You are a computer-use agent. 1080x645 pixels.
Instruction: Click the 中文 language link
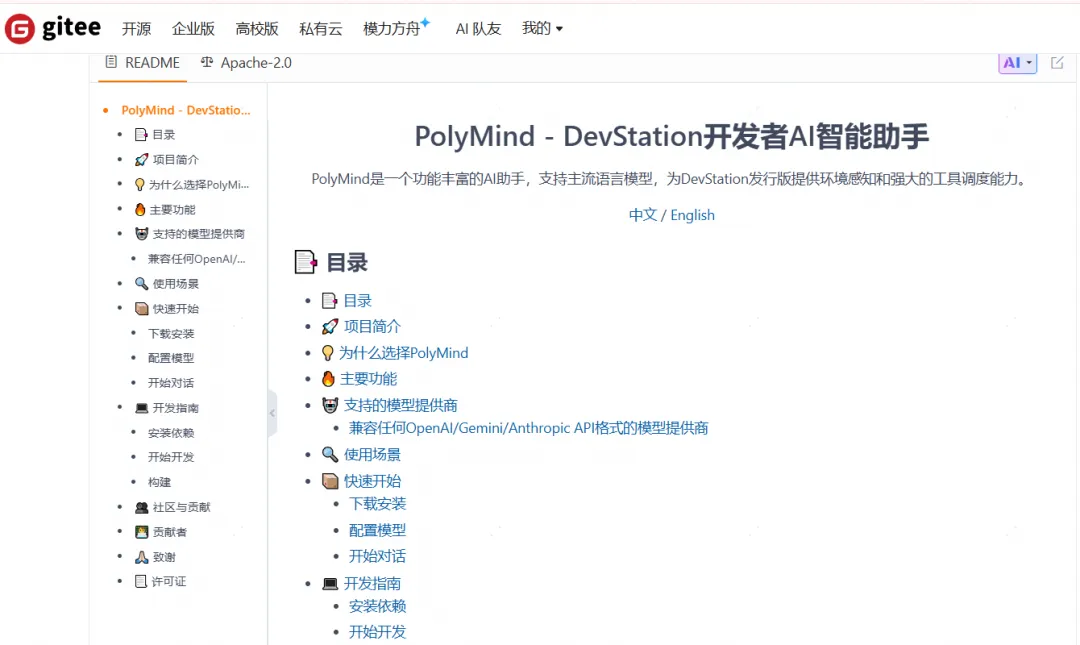[x=643, y=215]
